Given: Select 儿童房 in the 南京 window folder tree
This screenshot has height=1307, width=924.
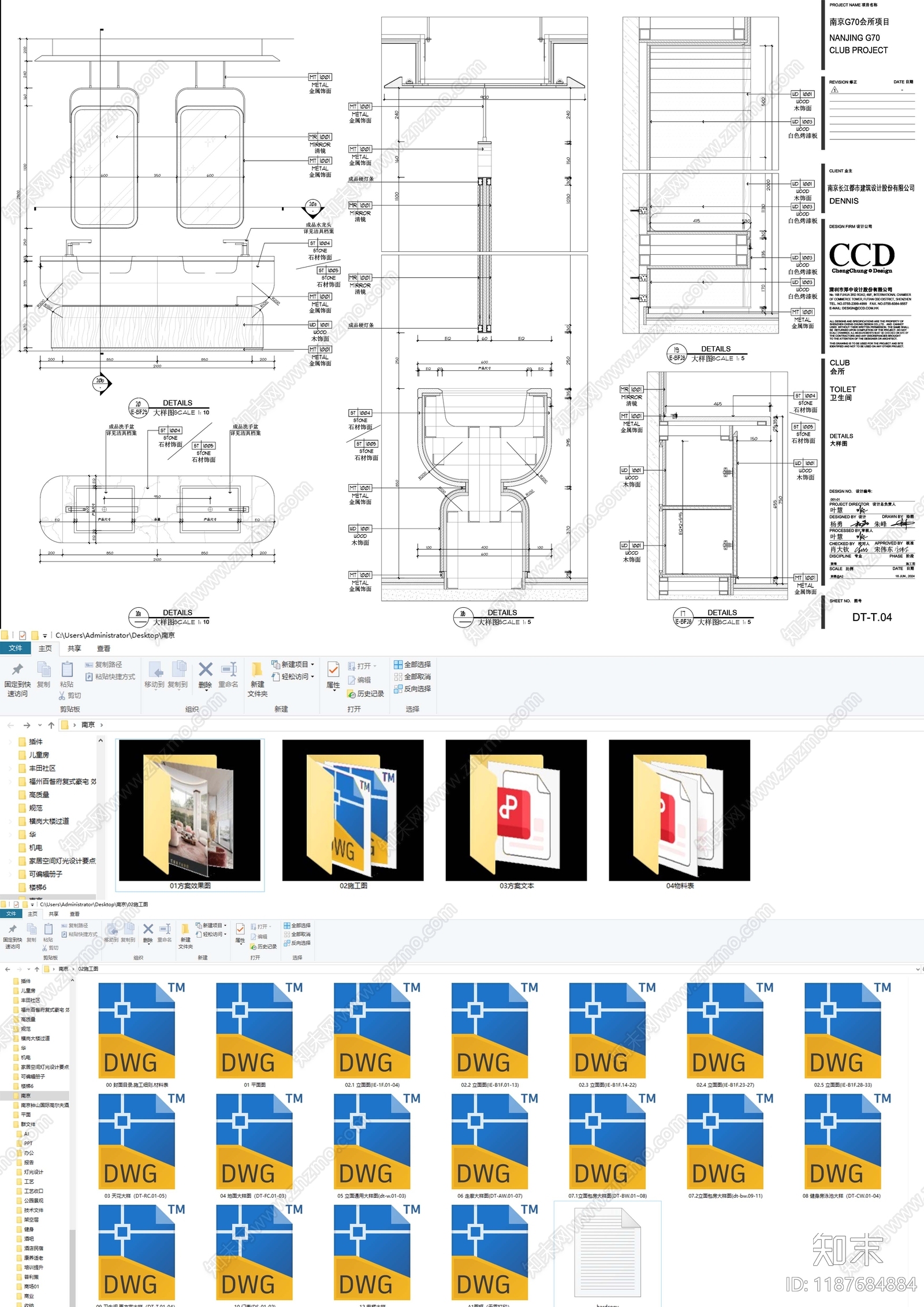Looking at the screenshot, I should coord(35,755).
